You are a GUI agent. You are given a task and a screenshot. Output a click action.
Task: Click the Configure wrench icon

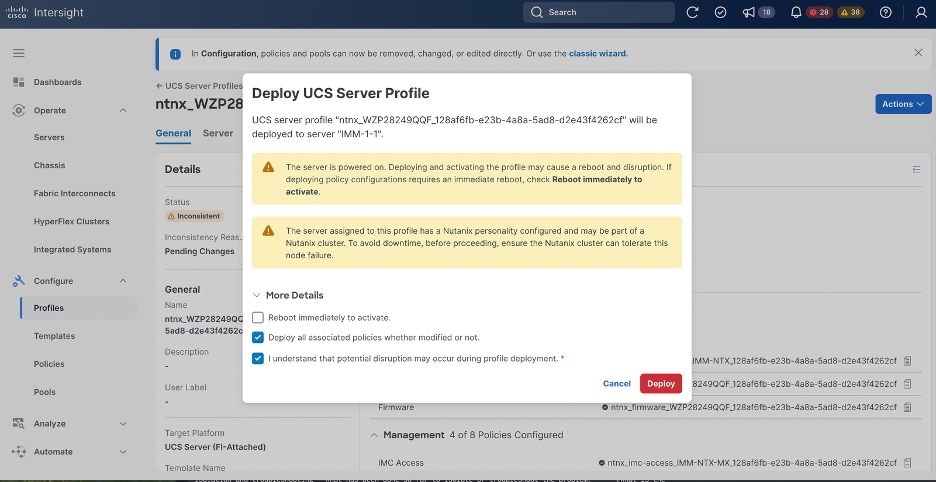(x=19, y=281)
